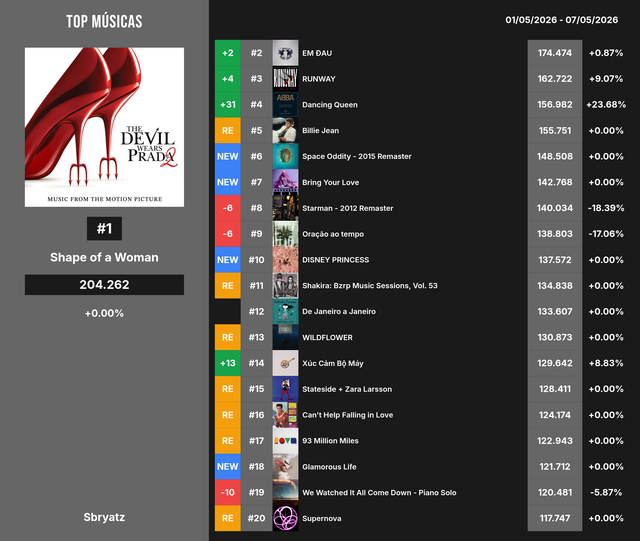
Task: Click the Shape of a Woman title
Action: [x=104, y=257]
